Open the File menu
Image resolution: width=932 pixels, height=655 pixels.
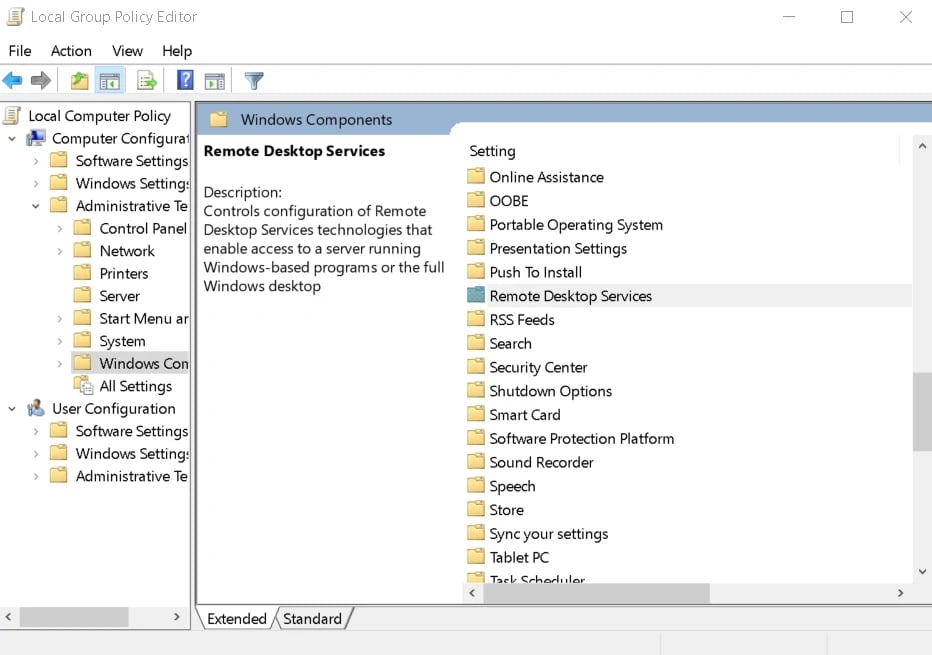click(x=20, y=51)
